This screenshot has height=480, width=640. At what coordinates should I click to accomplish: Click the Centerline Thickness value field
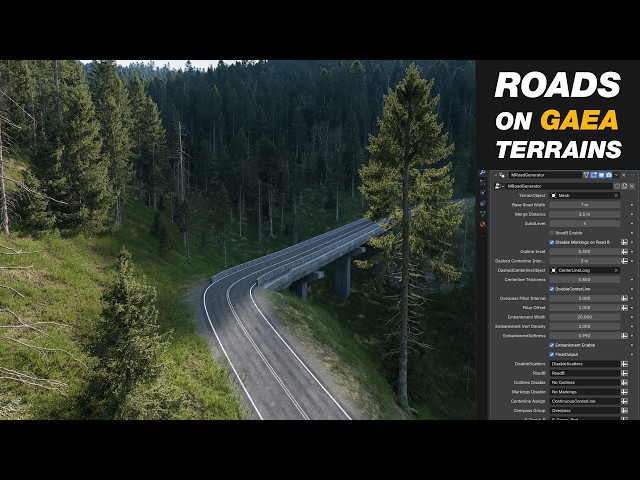(584, 280)
